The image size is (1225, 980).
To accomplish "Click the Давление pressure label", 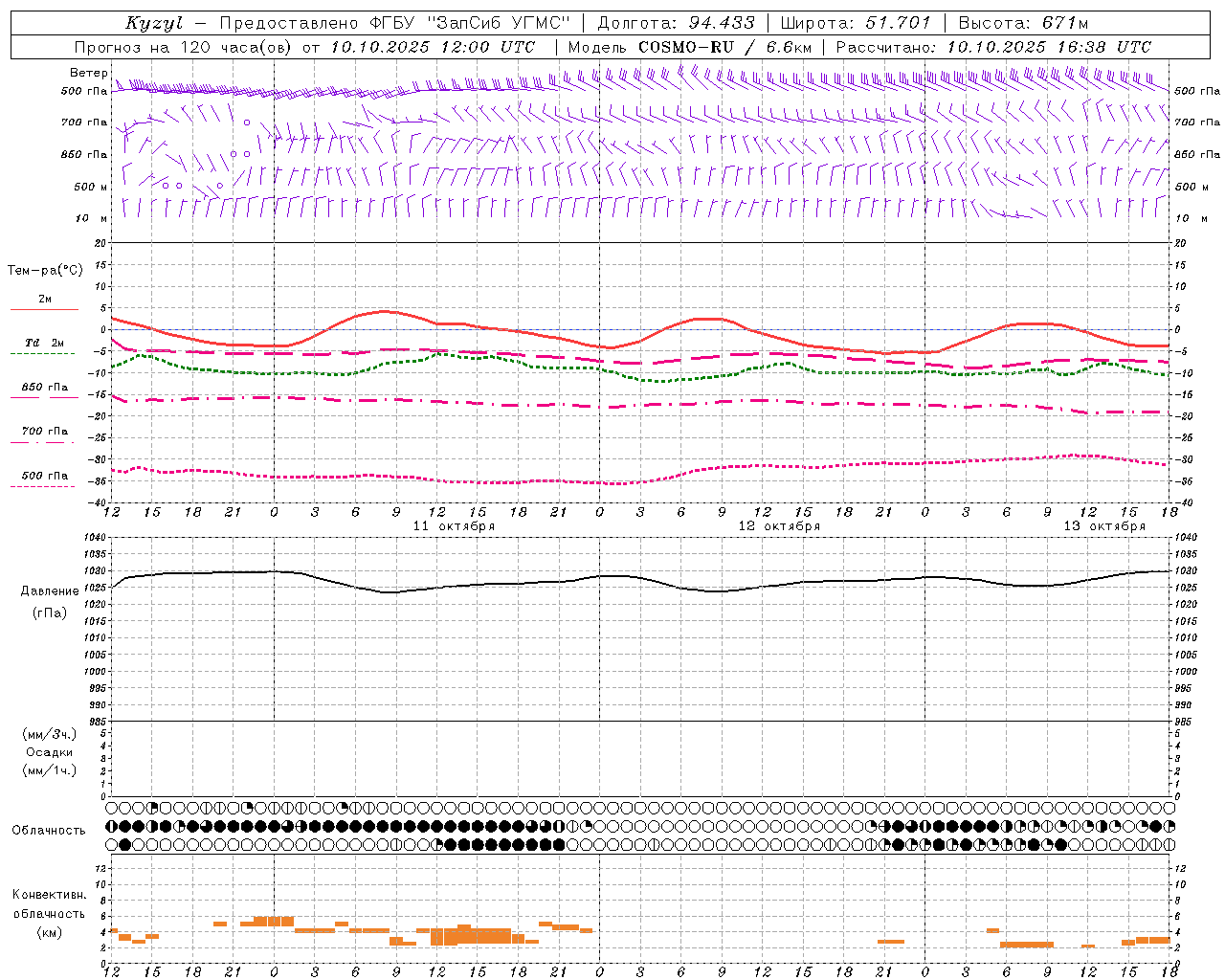I will click(50, 591).
